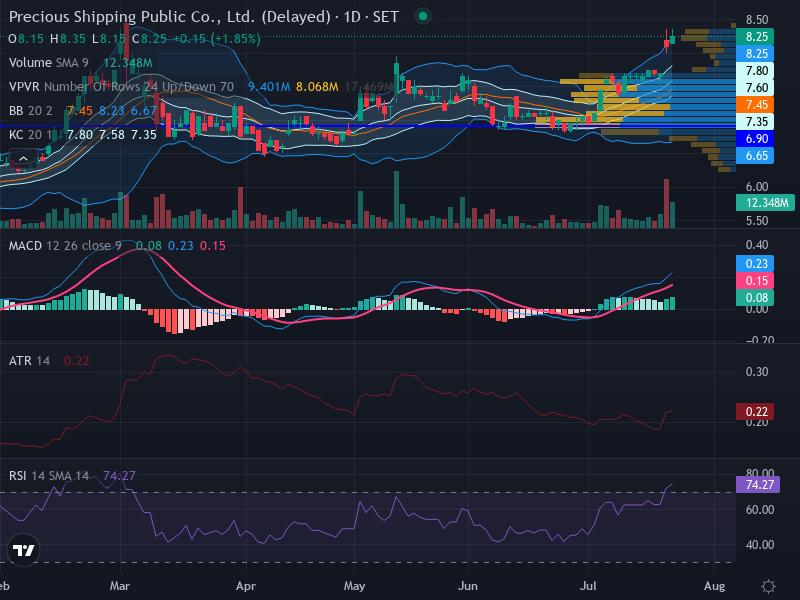Viewport: 800px width, 600px height.
Task: Click the 7.80 price axis label
Action: pos(755,70)
